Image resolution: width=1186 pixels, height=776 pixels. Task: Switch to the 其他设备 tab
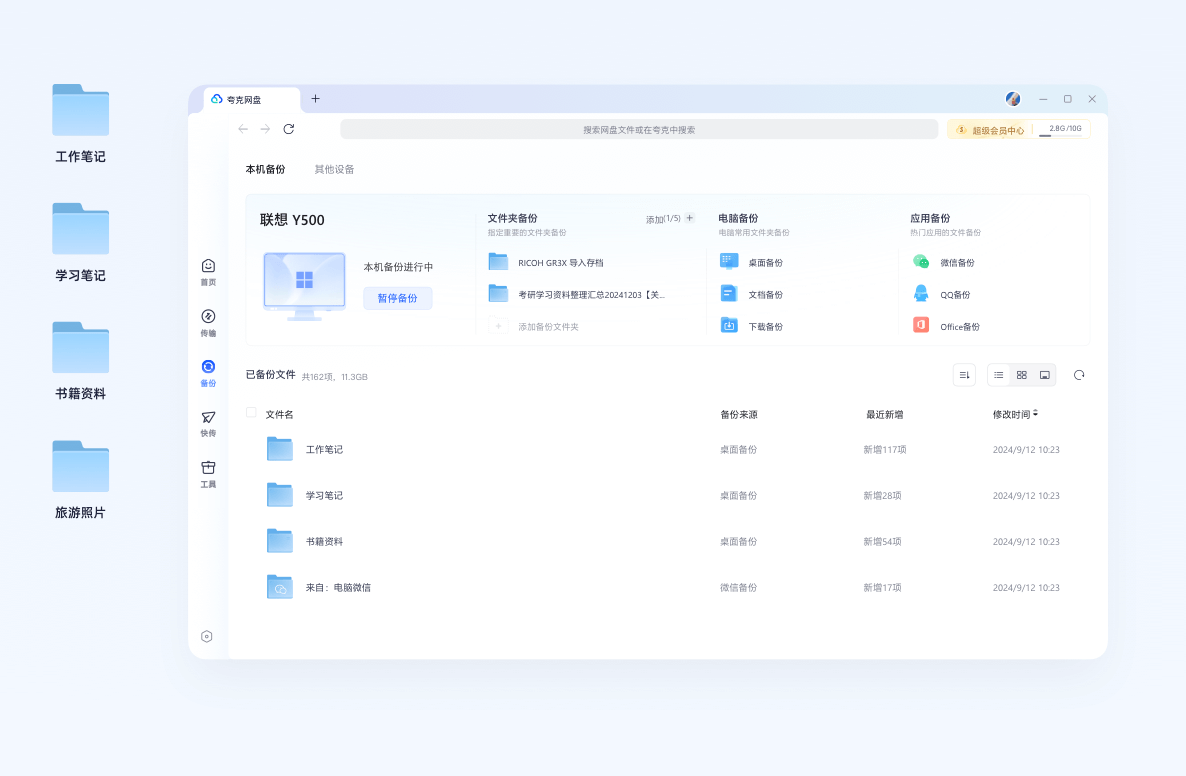[334, 170]
